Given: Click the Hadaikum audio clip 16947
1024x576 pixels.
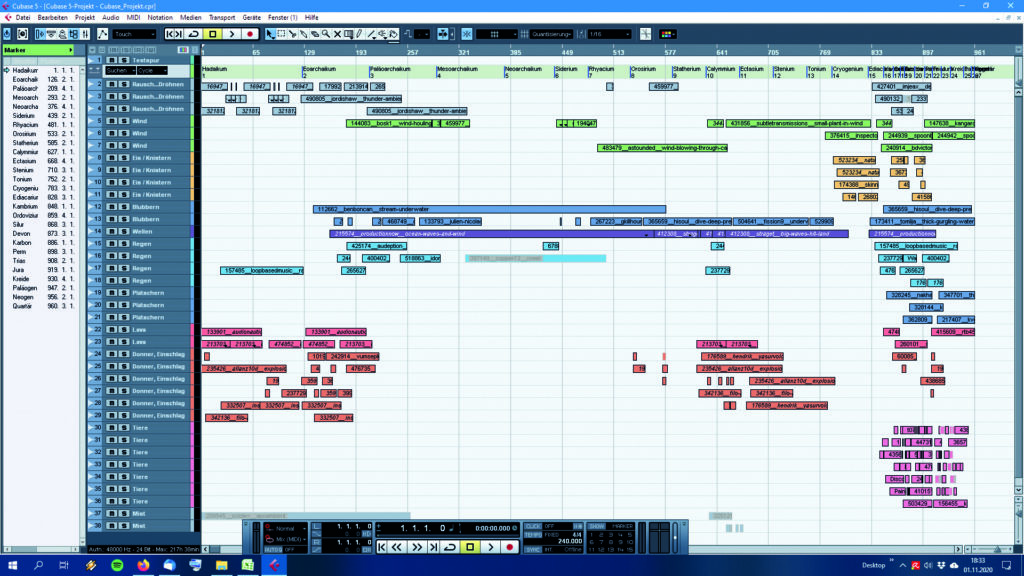Looking at the screenshot, I should 214,87.
